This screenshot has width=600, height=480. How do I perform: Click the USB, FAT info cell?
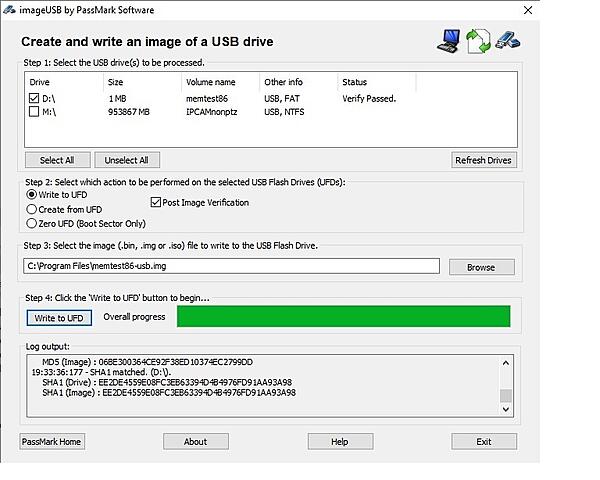coord(282,99)
